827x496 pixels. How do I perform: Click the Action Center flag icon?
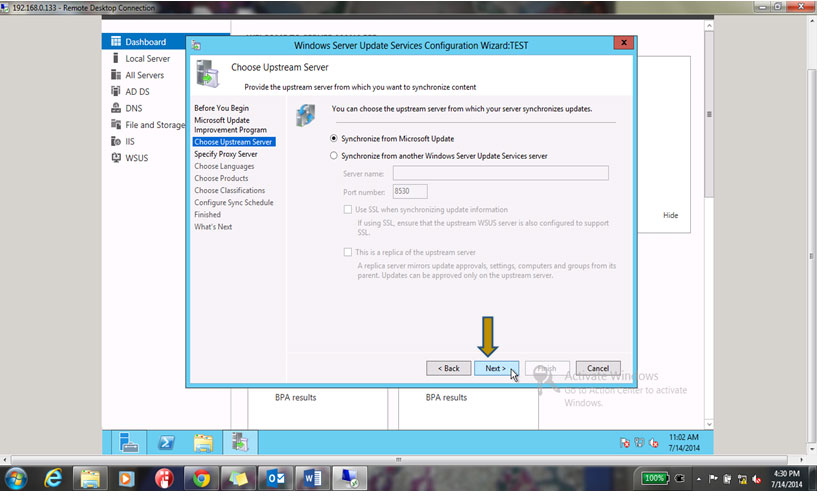(714, 479)
